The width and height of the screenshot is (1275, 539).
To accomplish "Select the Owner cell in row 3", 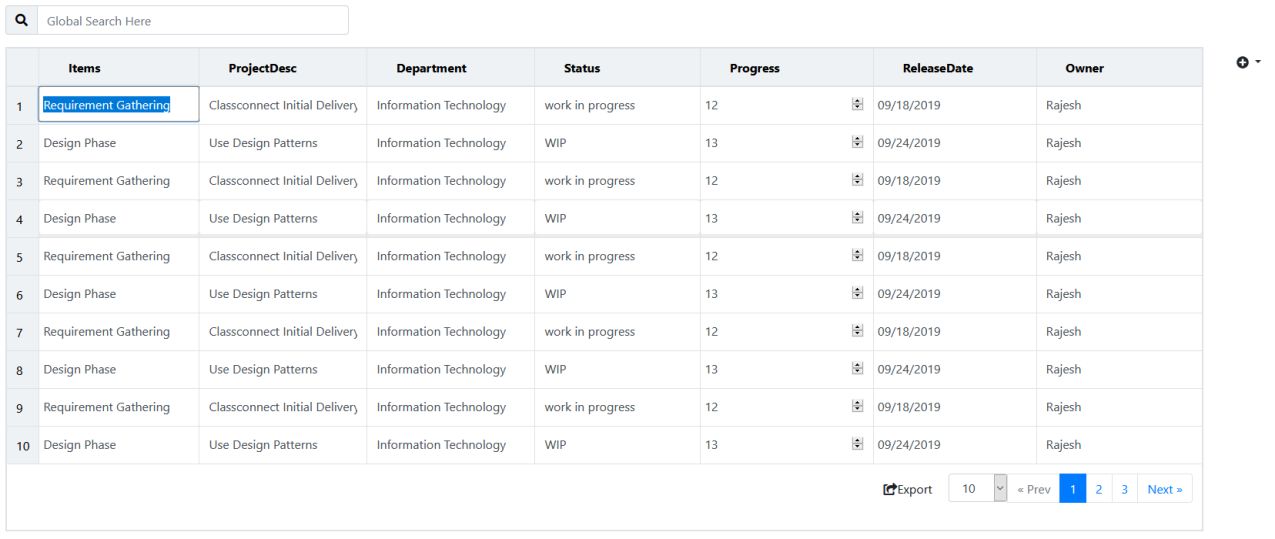I will (x=1063, y=181).
